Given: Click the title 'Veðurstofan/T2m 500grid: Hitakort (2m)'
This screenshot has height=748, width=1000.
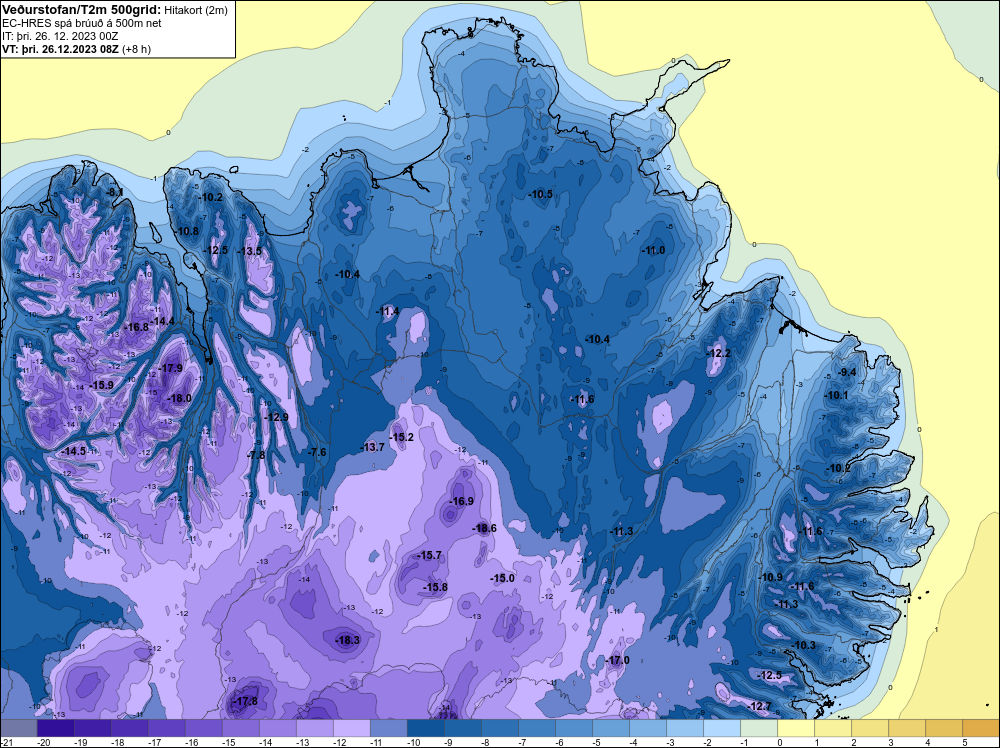Looking at the screenshot, I should [x=114, y=9].
